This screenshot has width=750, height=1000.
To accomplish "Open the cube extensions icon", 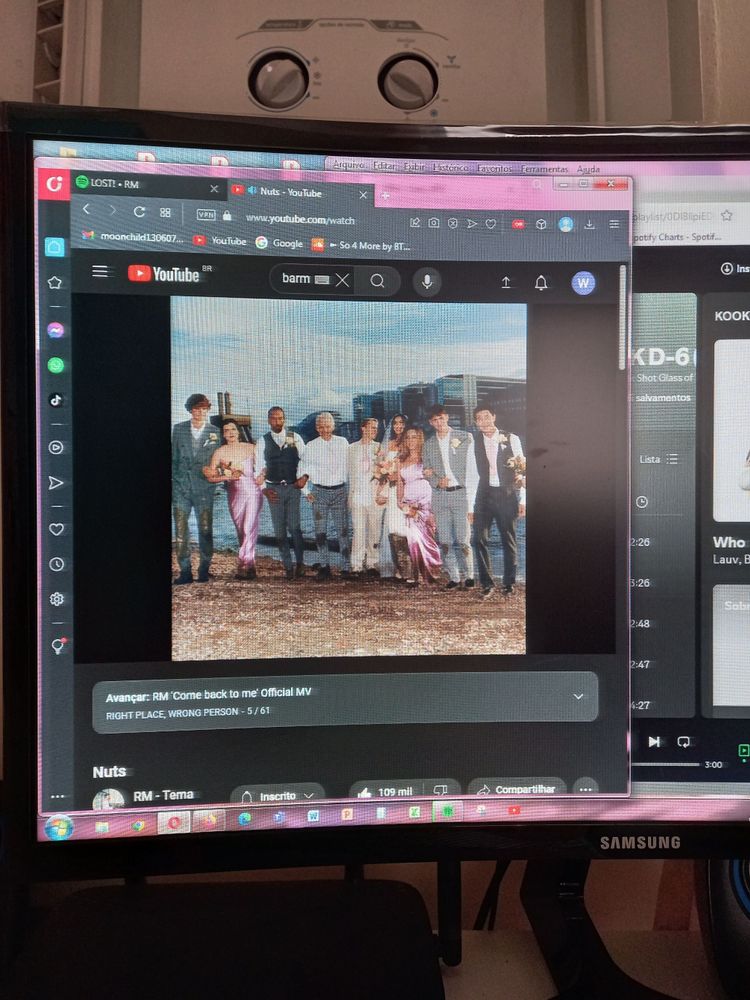I will [x=541, y=224].
